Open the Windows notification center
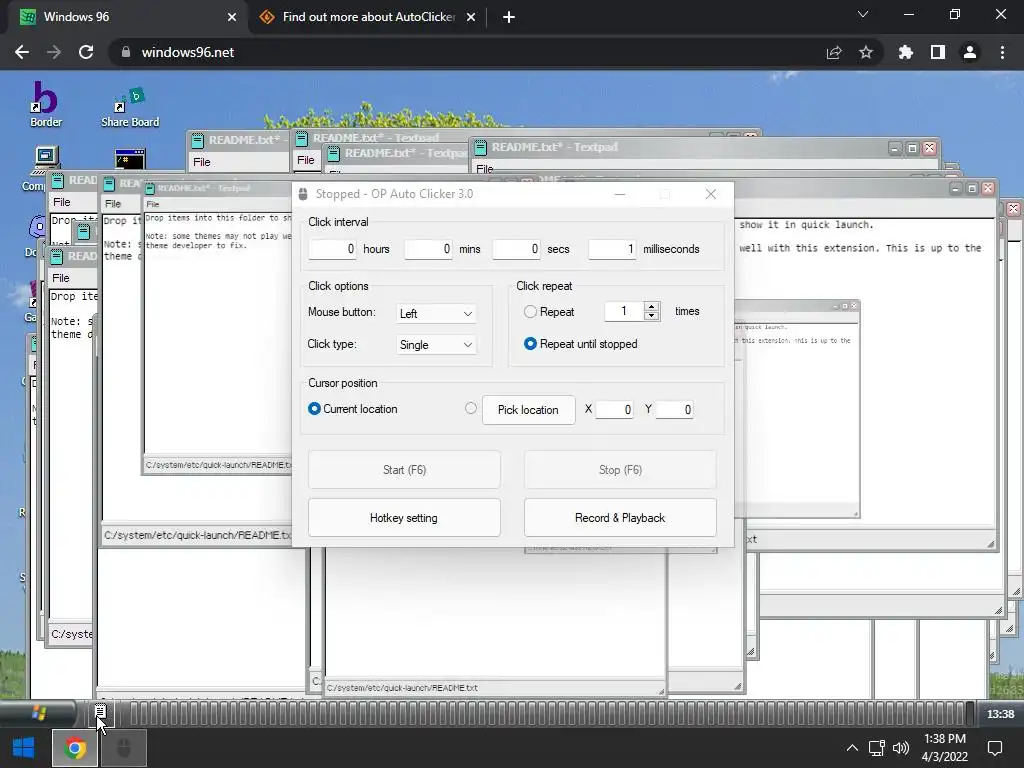The height and width of the screenshot is (768, 1024). coord(995,748)
